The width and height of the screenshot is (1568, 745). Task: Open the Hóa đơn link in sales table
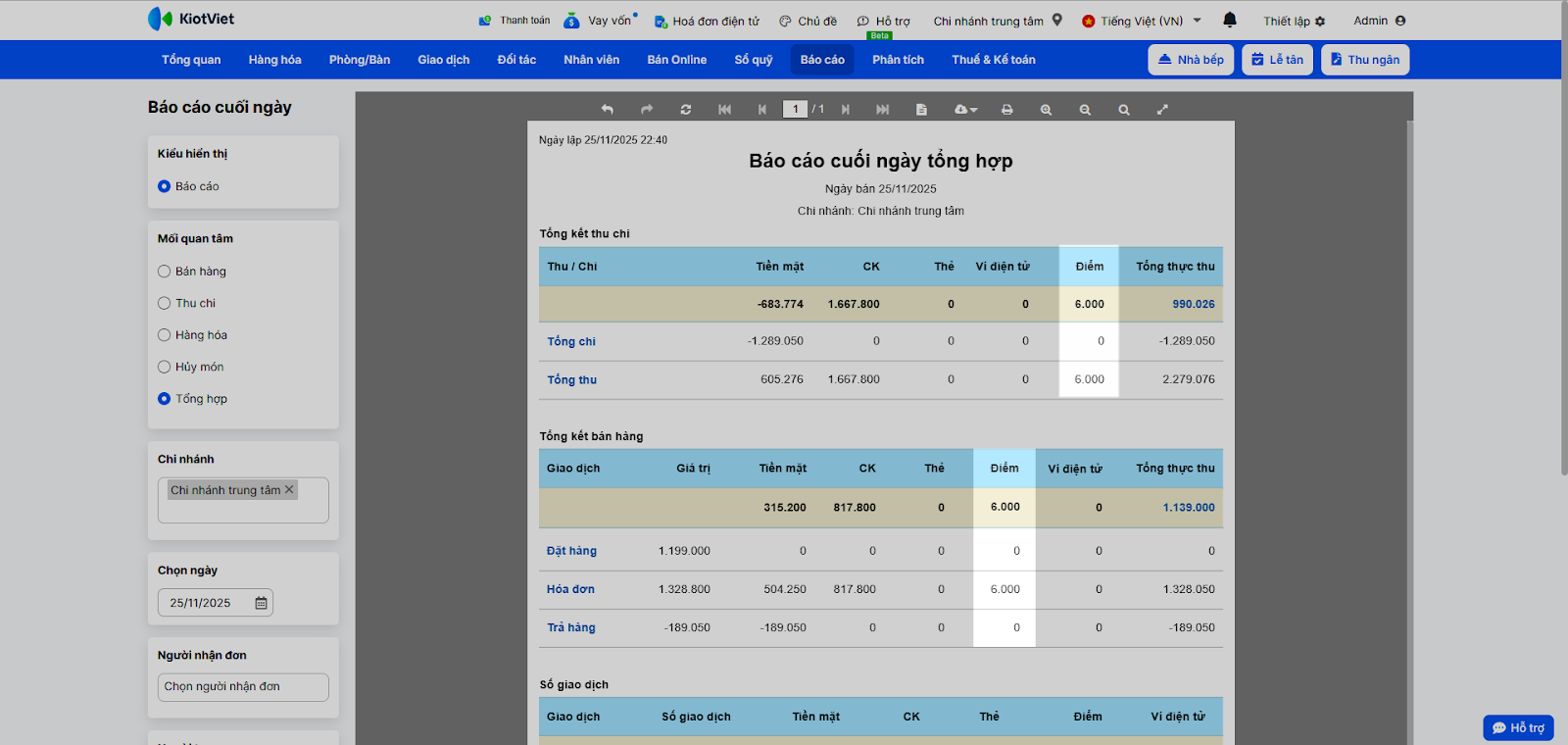(x=570, y=589)
